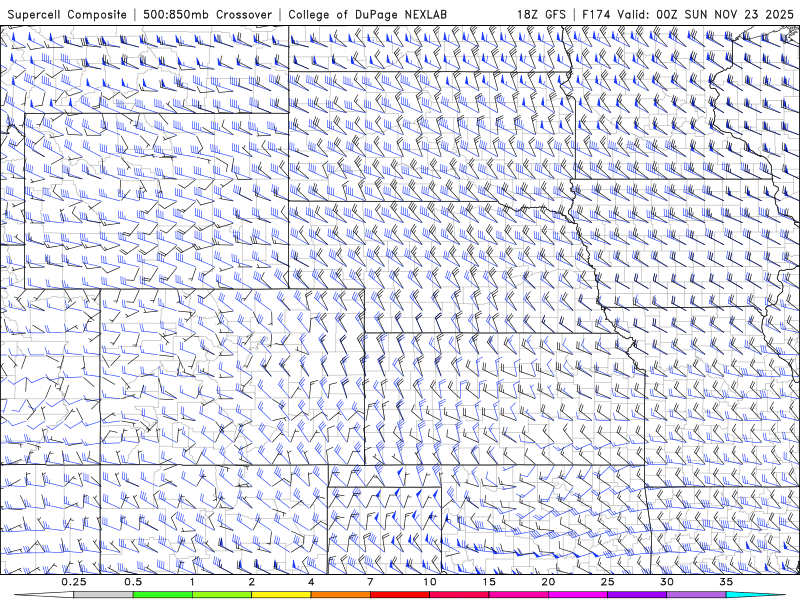This screenshot has width=800, height=600.
Task: Select the '15' legend tick label
Action: [x=489, y=582]
